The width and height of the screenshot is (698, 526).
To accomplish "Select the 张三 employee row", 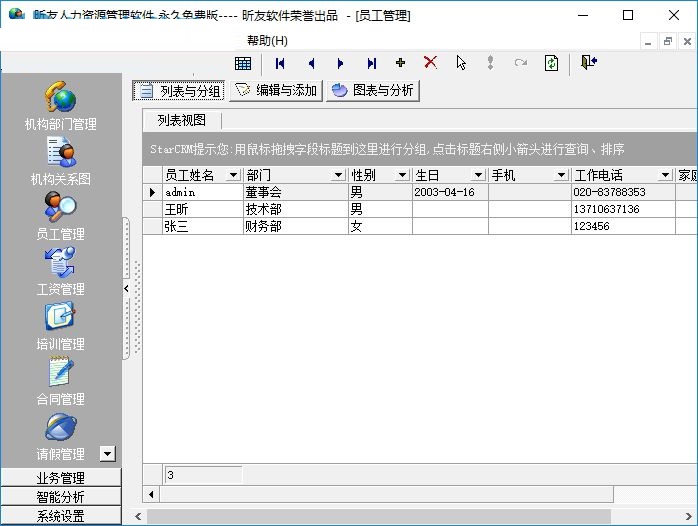I will (419, 226).
